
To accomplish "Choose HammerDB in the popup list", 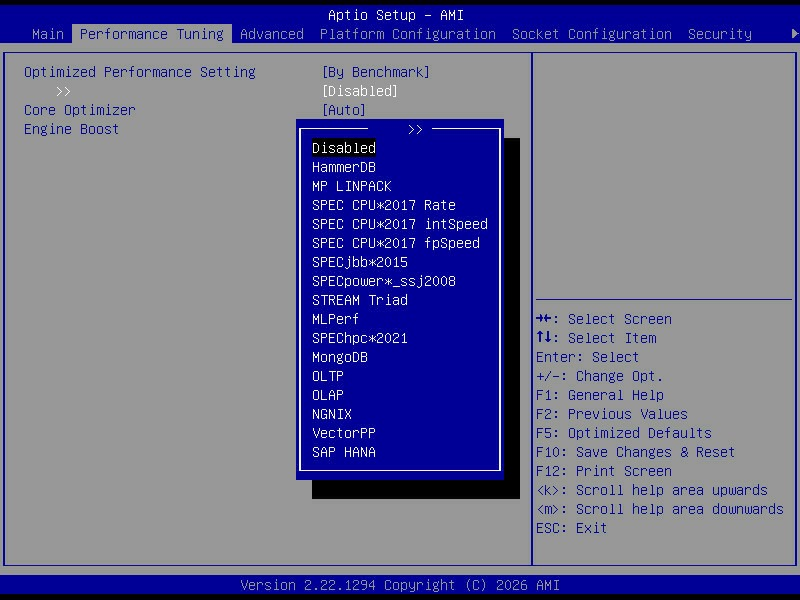I will point(344,167).
